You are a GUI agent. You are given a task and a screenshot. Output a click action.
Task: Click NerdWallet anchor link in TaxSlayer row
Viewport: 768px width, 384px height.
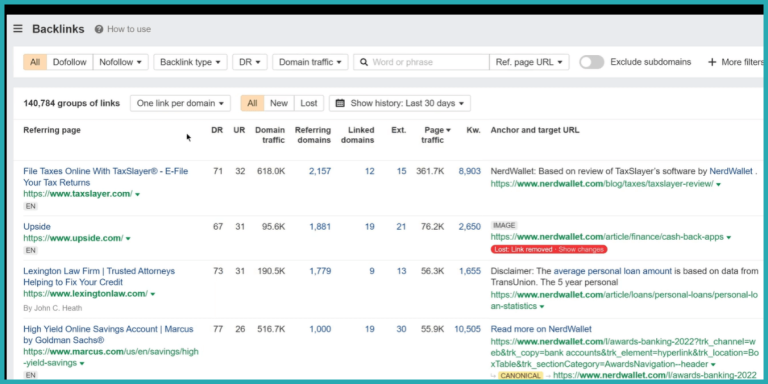point(731,171)
